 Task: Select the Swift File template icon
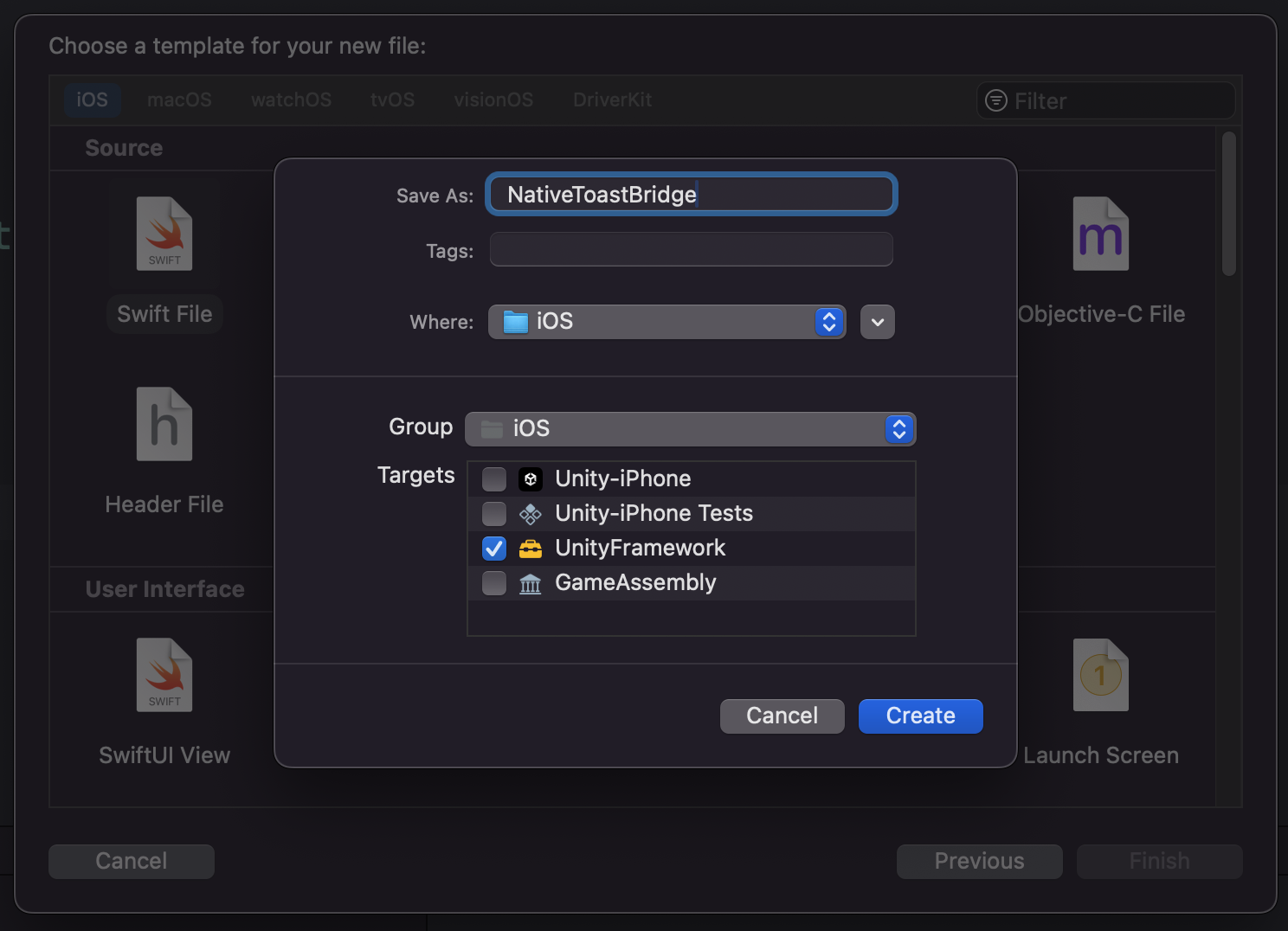(x=164, y=234)
